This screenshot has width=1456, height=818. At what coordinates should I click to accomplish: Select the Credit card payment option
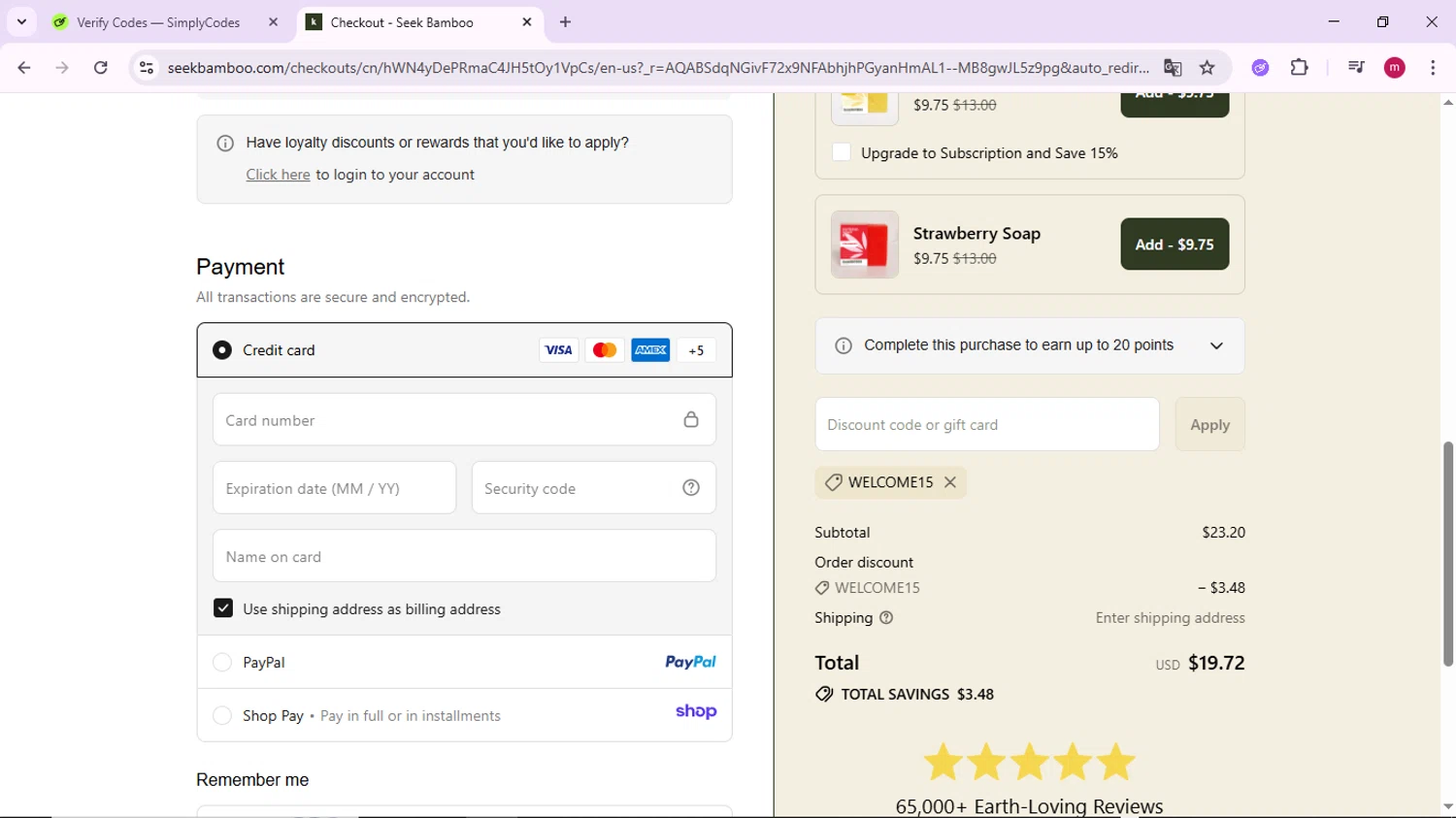coord(222,349)
